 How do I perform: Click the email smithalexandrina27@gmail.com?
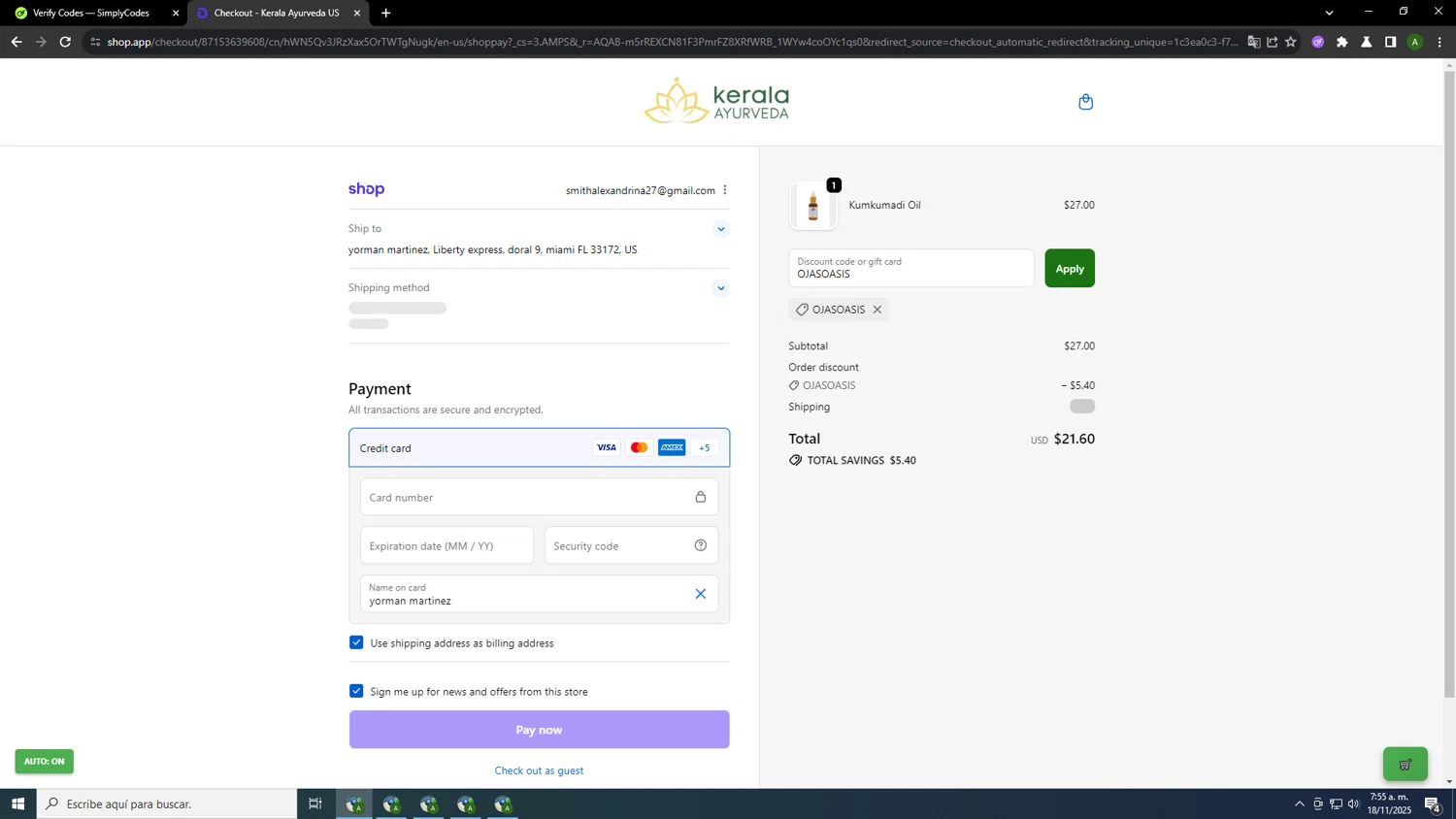[x=641, y=190]
